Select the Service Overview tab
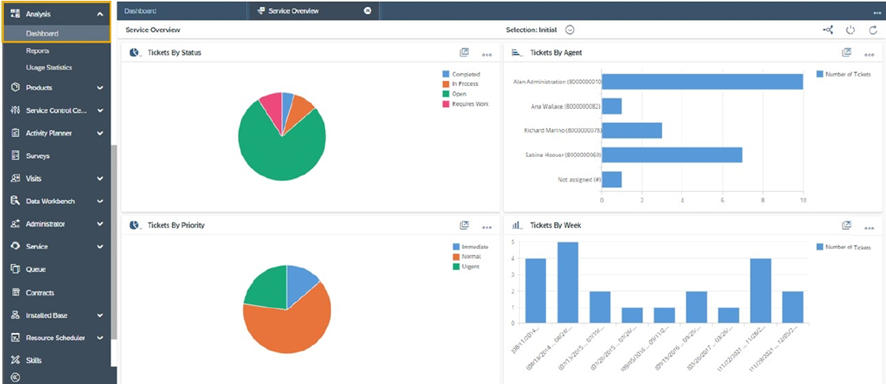Screen dimensions: 886x384 (x=313, y=11)
